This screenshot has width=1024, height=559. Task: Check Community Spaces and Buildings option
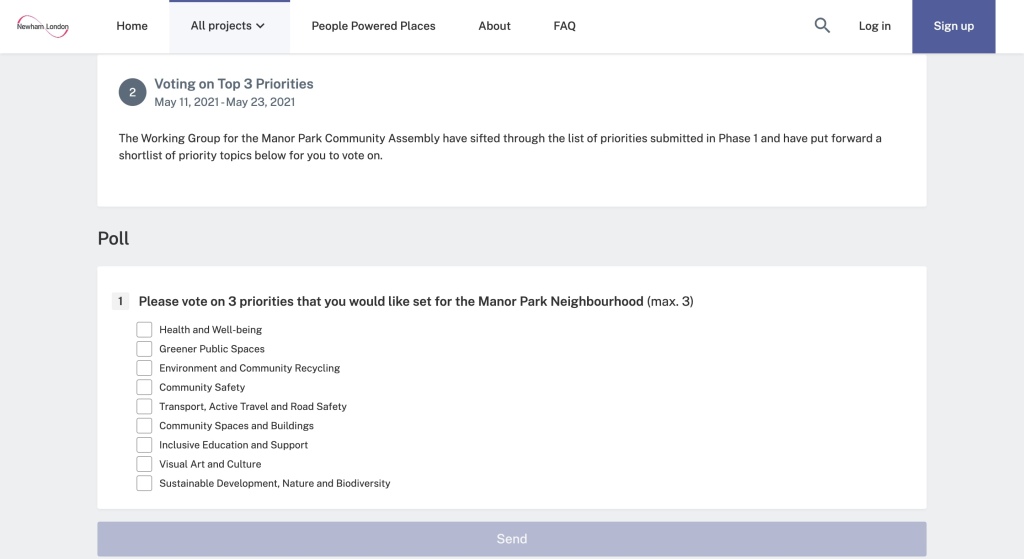pos(144,426)
